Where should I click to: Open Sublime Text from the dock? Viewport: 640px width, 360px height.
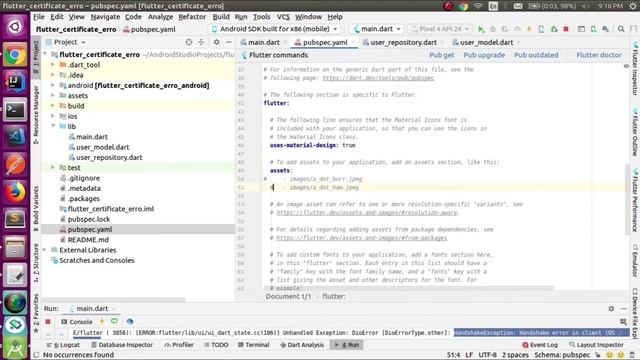tap(15, 220)
